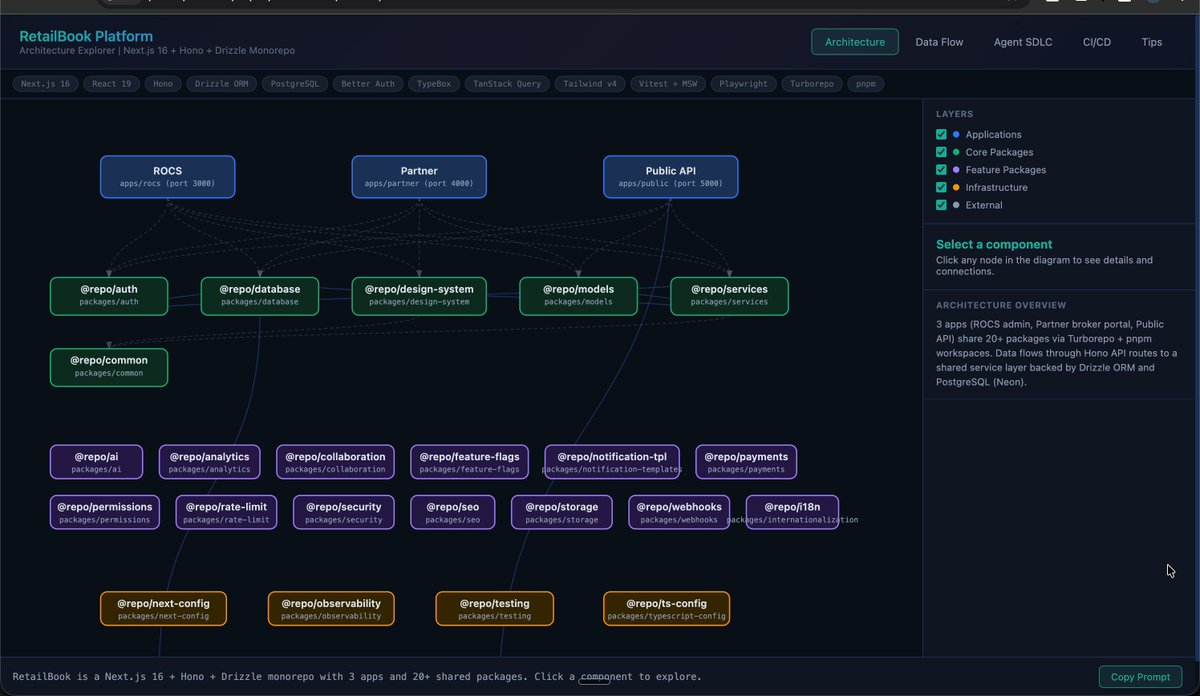Select the @repo/security node
The width and height of the screenshot is (1200, 696).
tap(344, 512)
